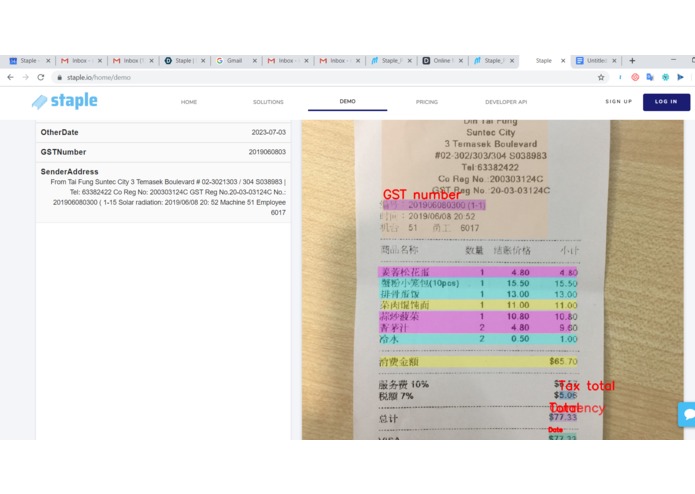Click the teal gear-shaped extension icon
The height and width of the screenshot is (494, 695).
[x=665, y=77]
